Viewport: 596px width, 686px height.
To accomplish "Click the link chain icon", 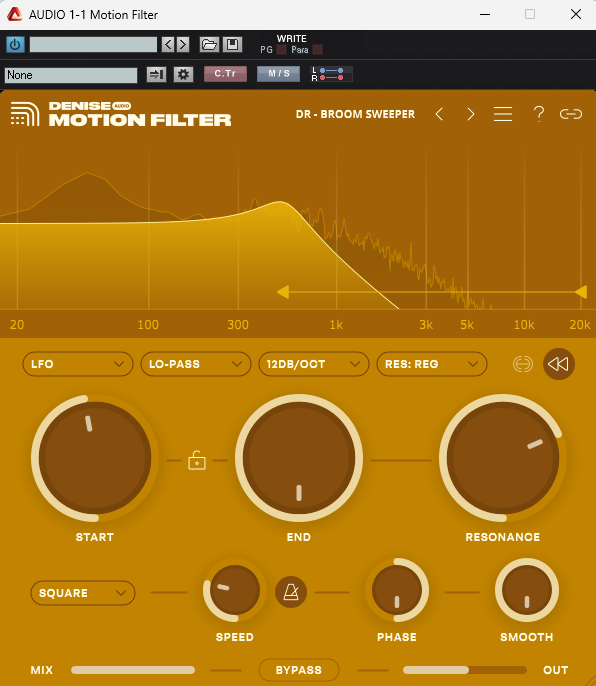I will coord(571,114).
